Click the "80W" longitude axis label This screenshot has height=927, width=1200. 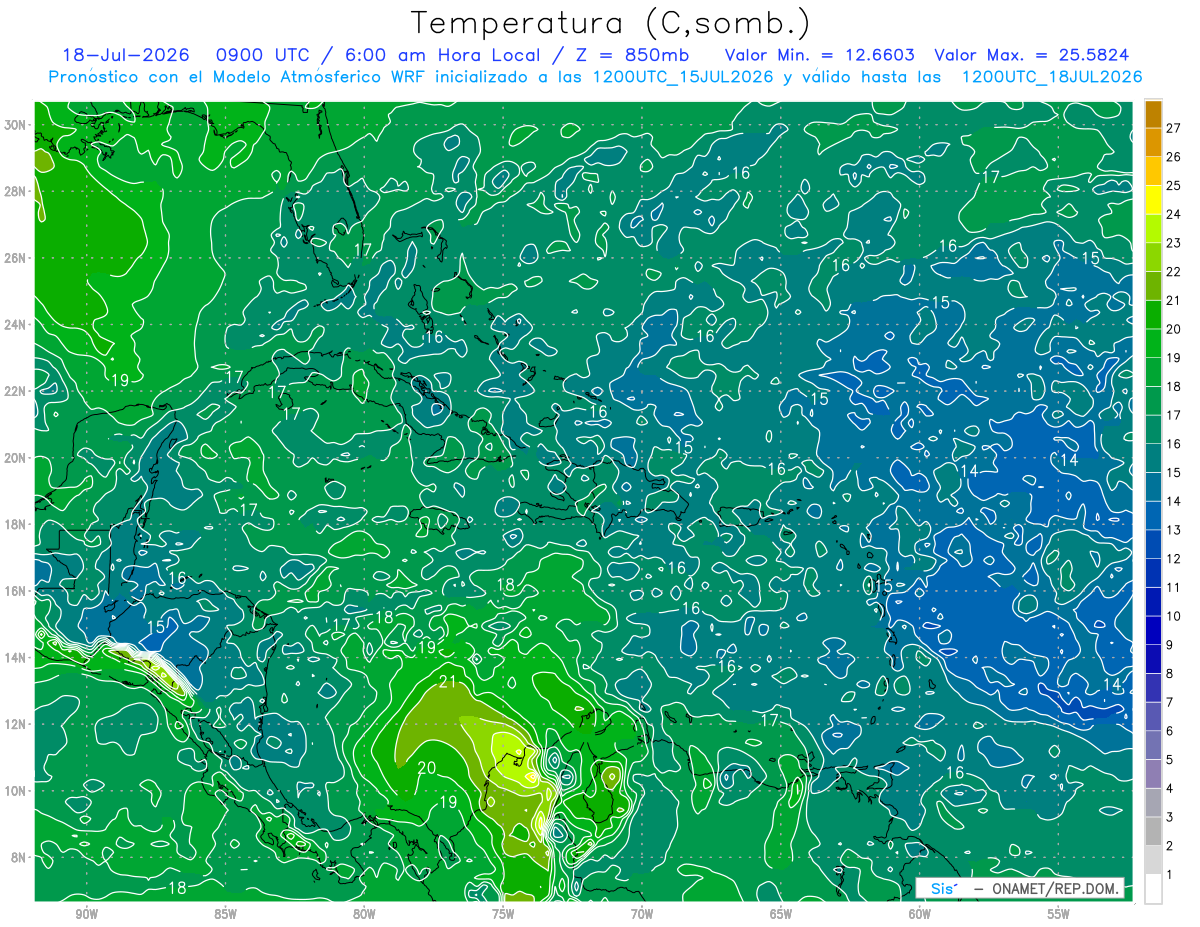(364, 914)
